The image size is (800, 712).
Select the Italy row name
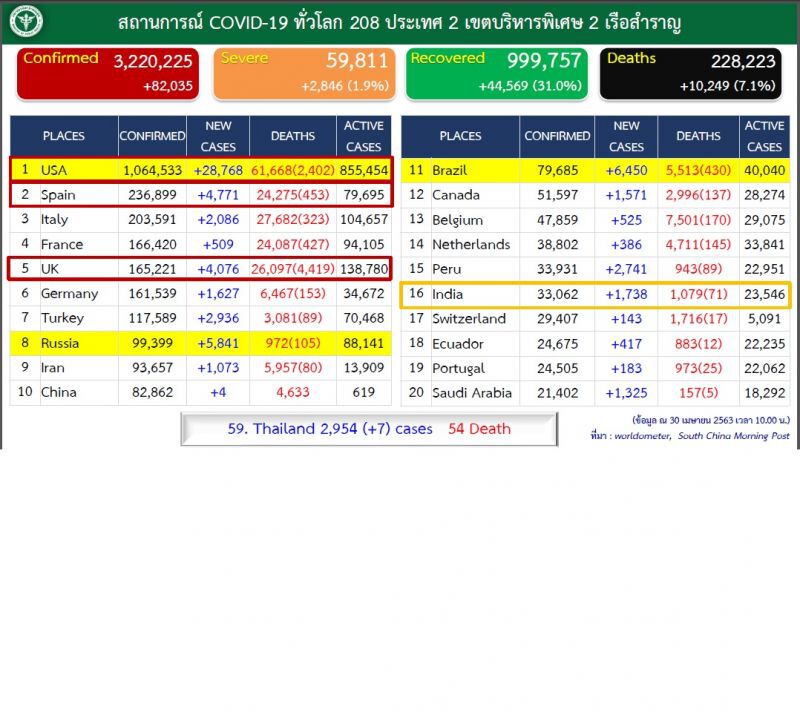55,219
